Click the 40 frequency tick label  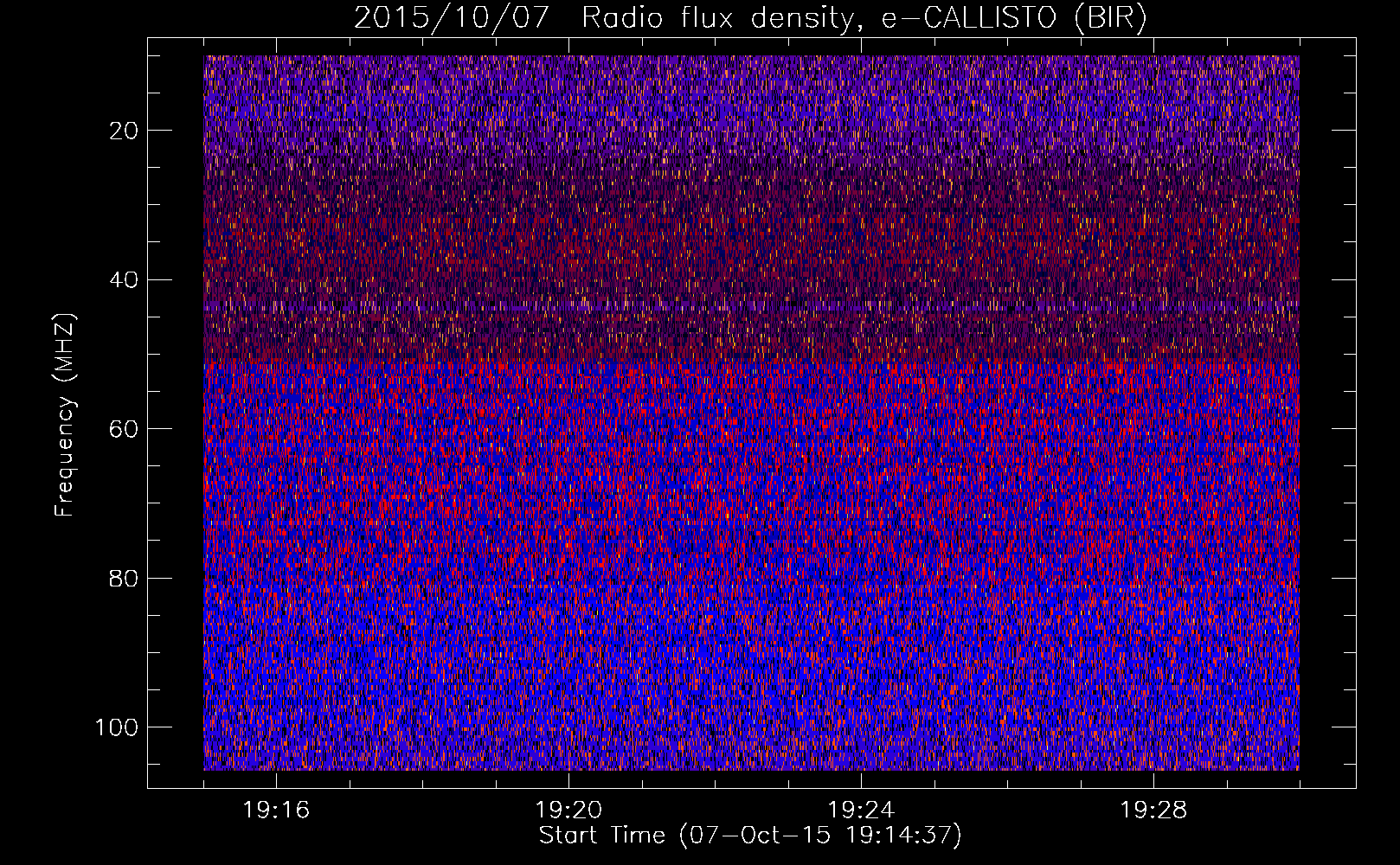125,280
